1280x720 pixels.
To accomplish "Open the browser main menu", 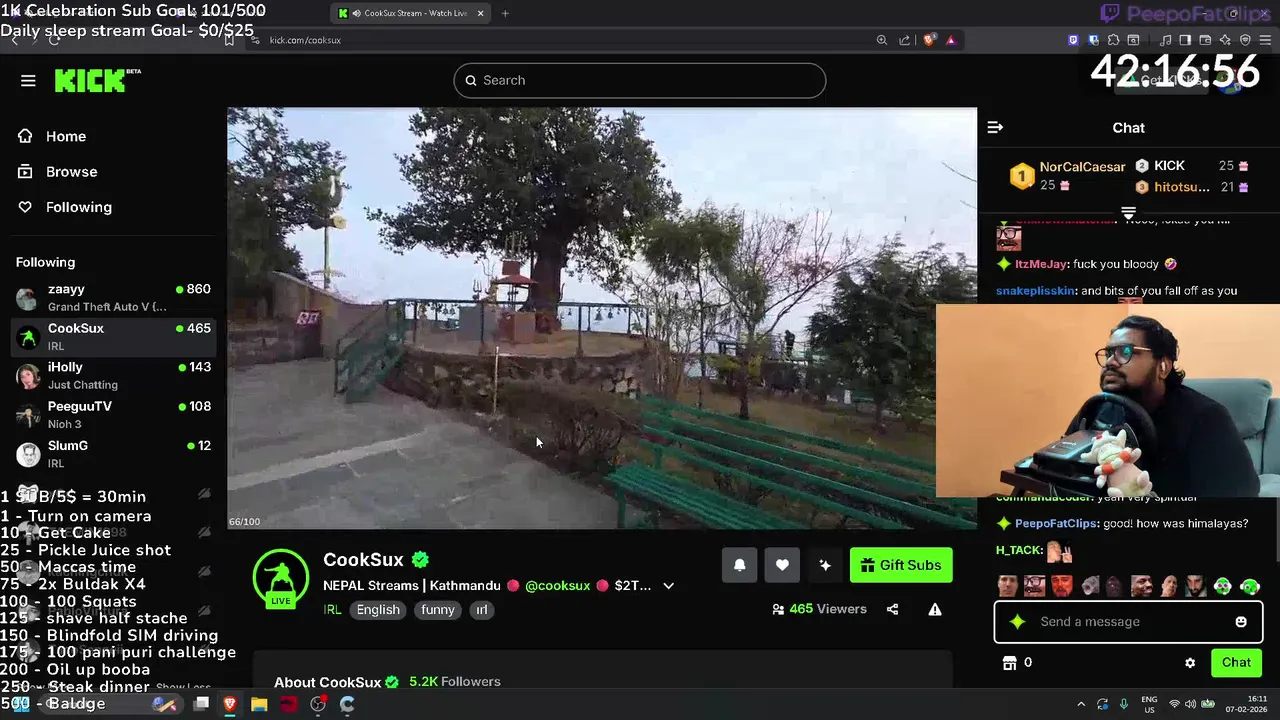I will click(1266, 40).
